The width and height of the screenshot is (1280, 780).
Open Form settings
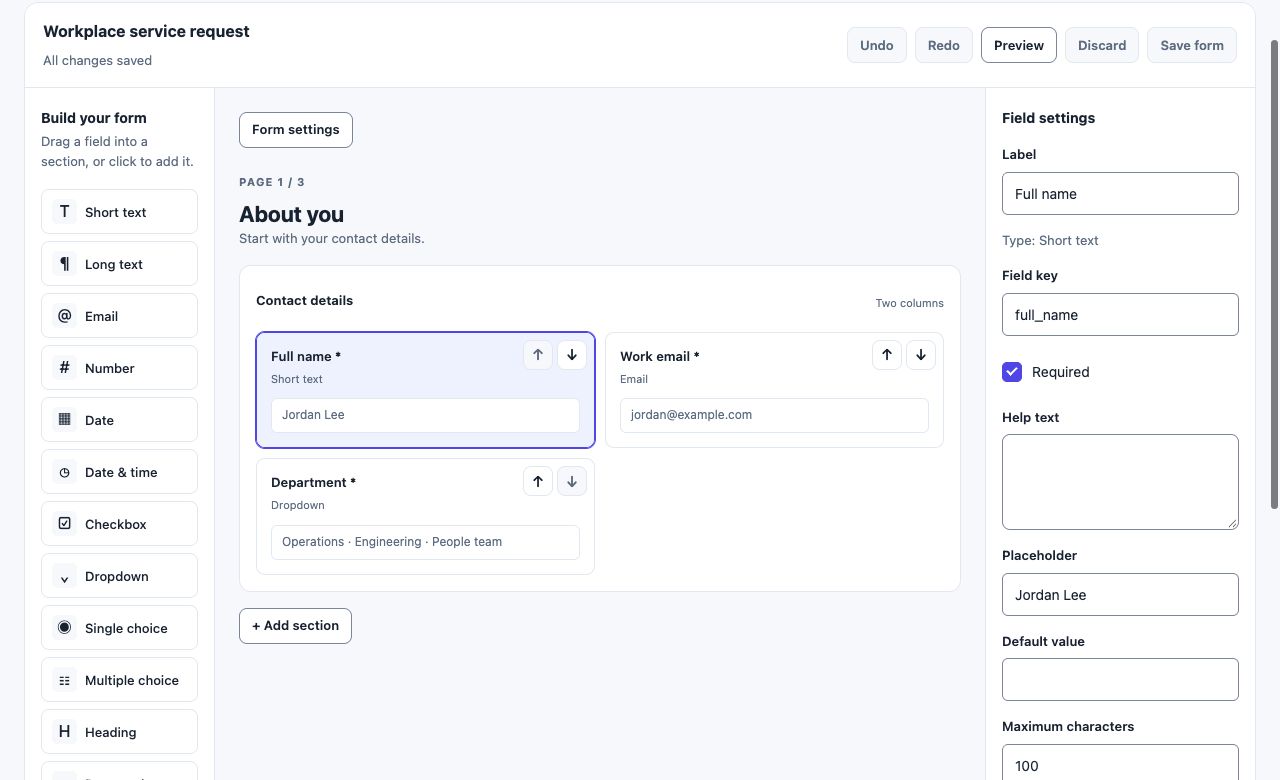pyautogui.click(x=296, y=130)
